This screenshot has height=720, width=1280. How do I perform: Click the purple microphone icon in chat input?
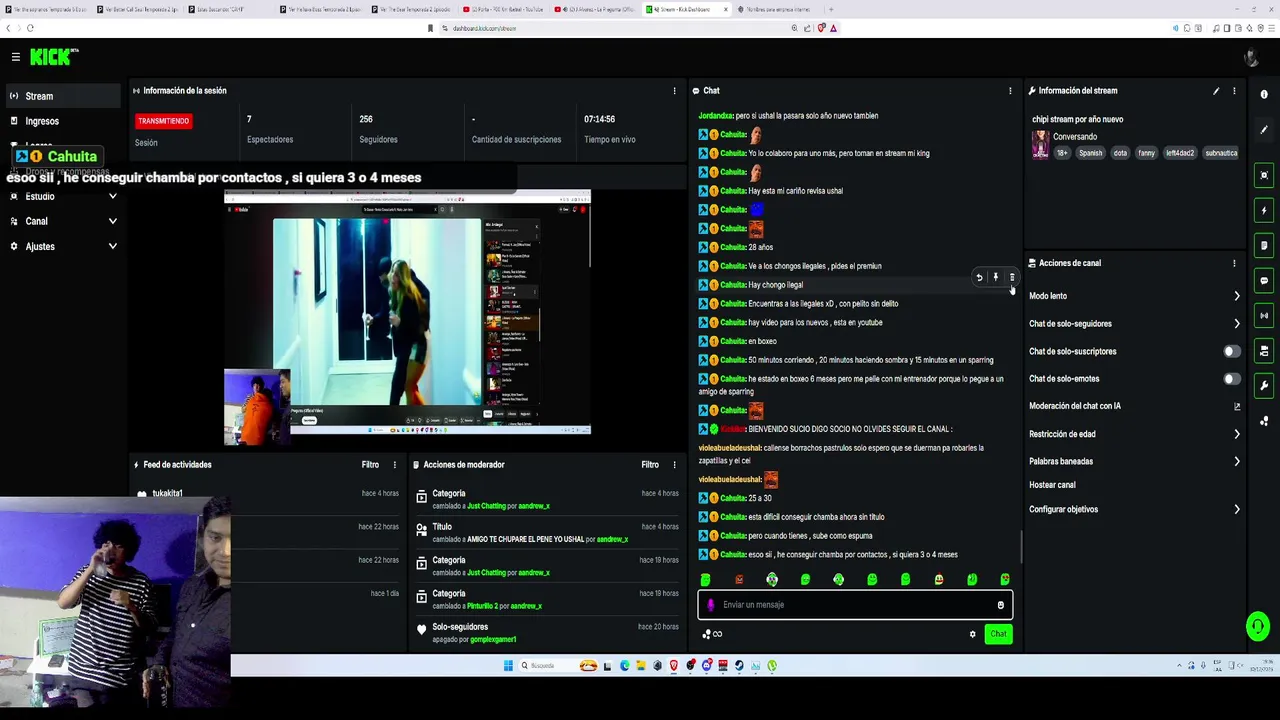point(711,605)
